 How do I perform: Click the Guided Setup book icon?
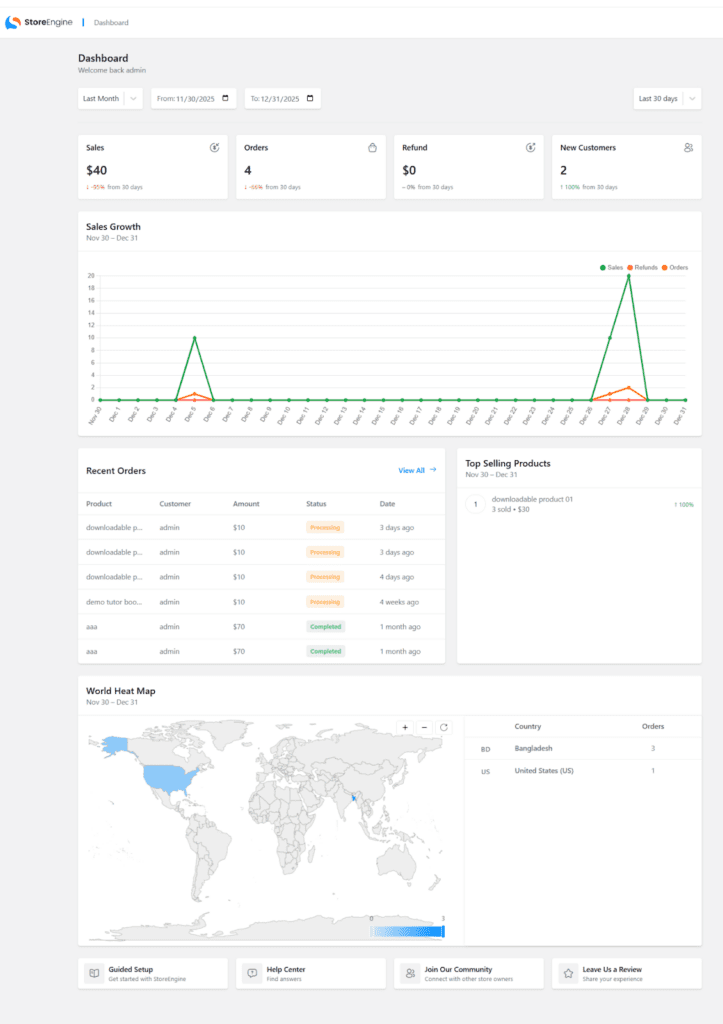(x=95, y=973)
